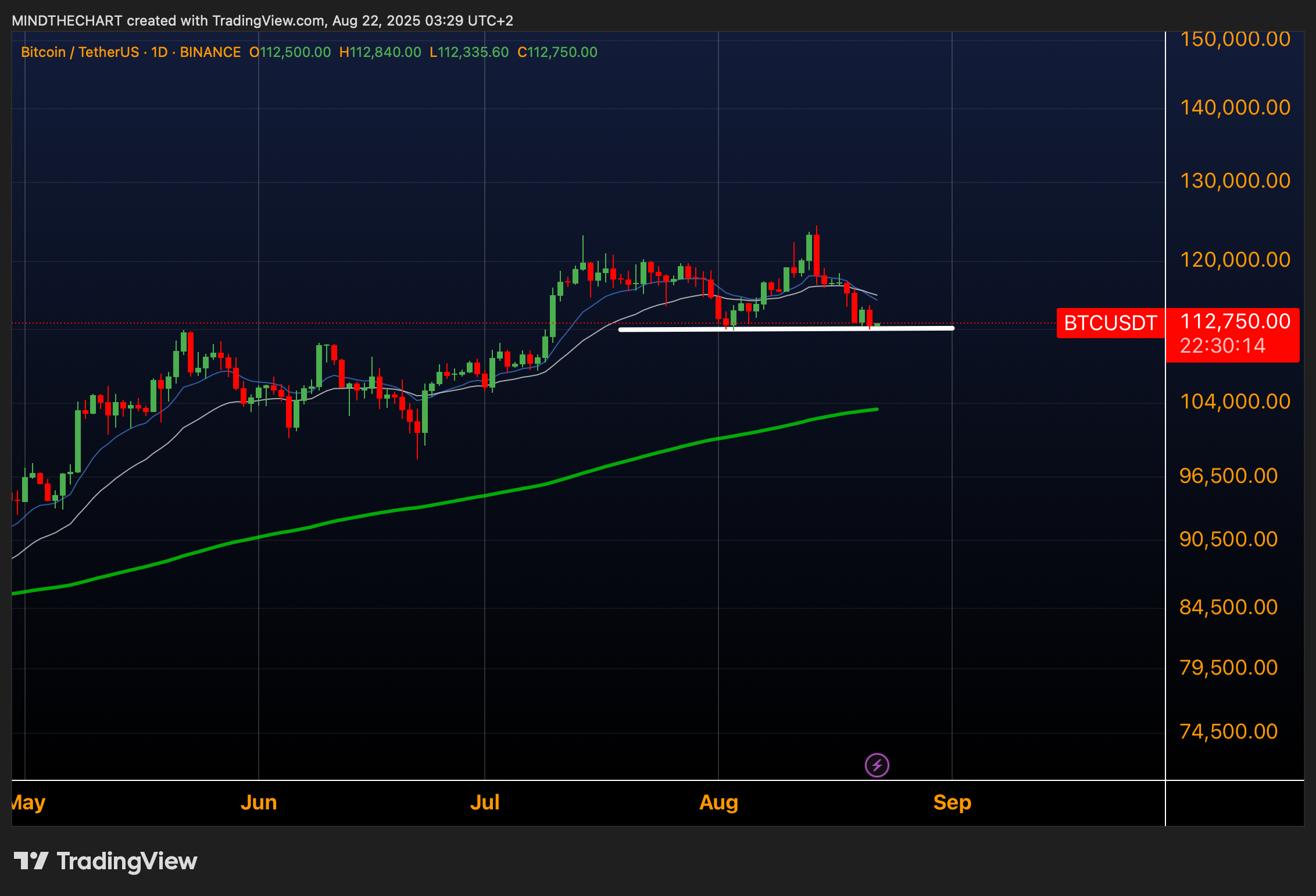Click the thick green moving average line
Viewport: 1316px width, 896px height.
pos(523,487)
